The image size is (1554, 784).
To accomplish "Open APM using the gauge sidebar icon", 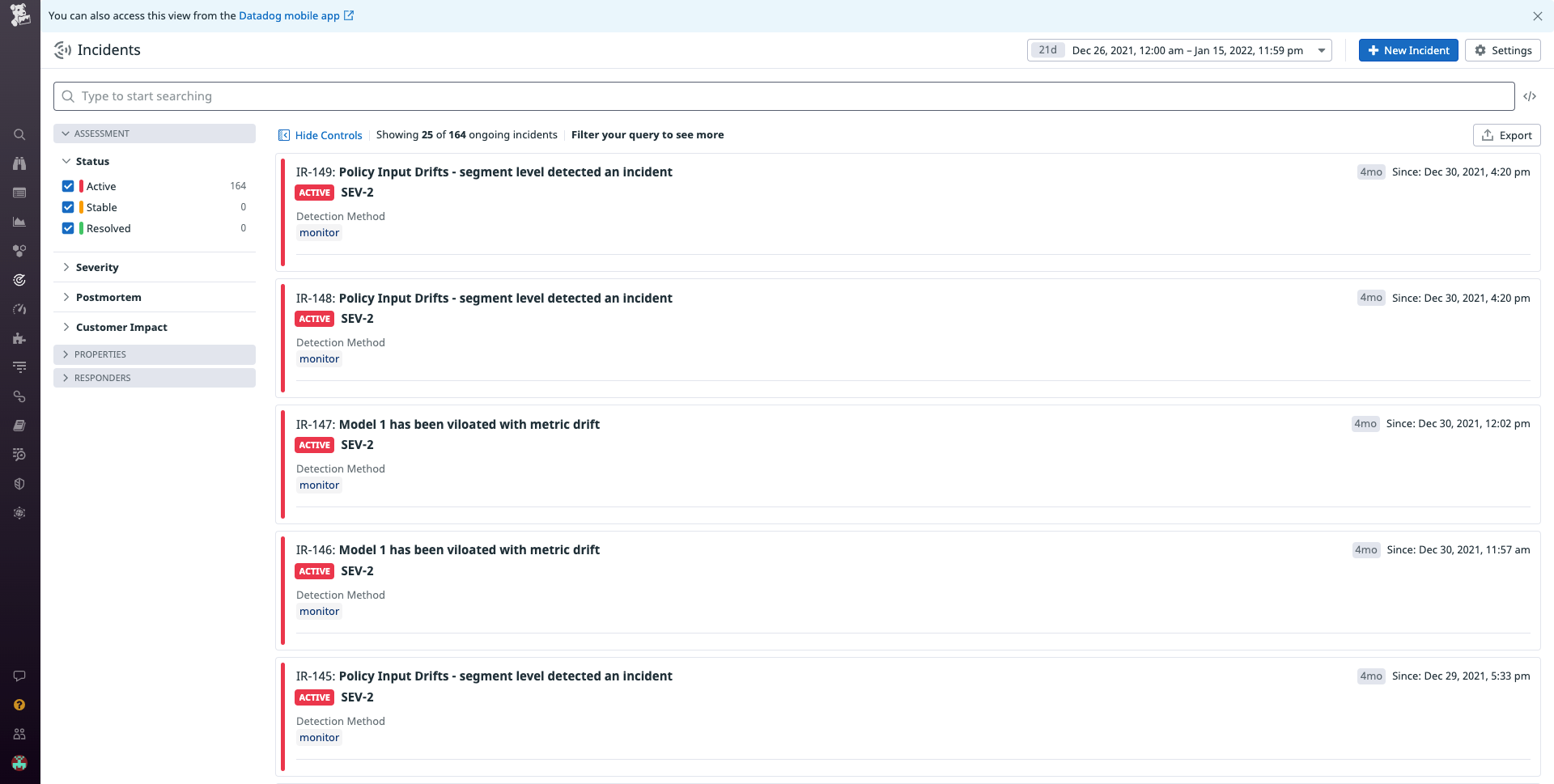I will click(x=19, y=309).
